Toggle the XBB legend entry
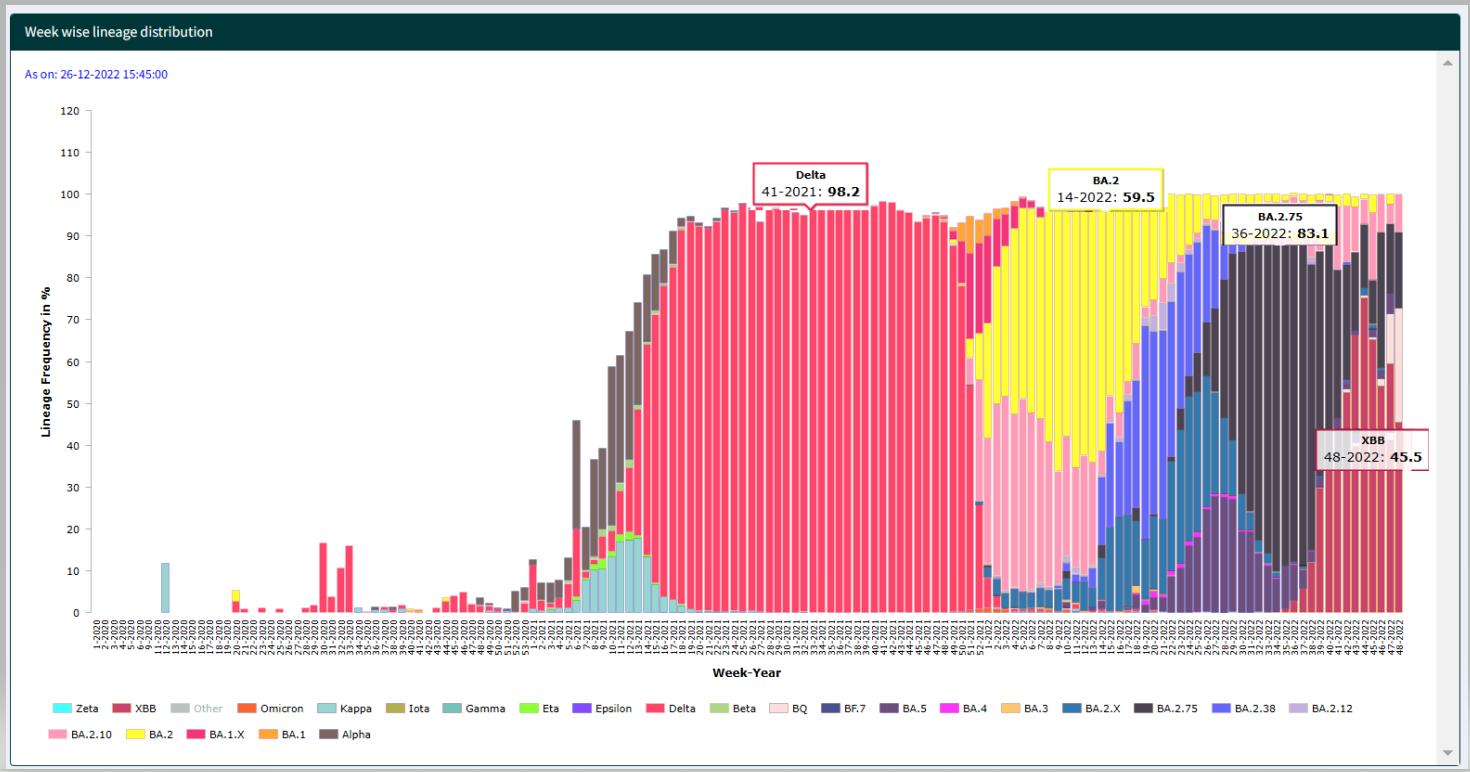 132,708
